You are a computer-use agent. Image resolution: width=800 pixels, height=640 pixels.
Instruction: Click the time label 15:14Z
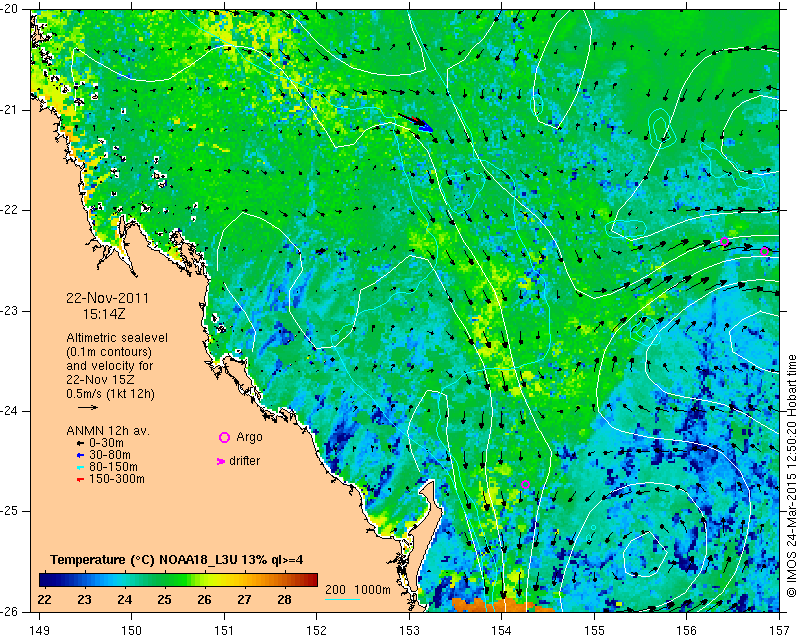coord(104,314)
